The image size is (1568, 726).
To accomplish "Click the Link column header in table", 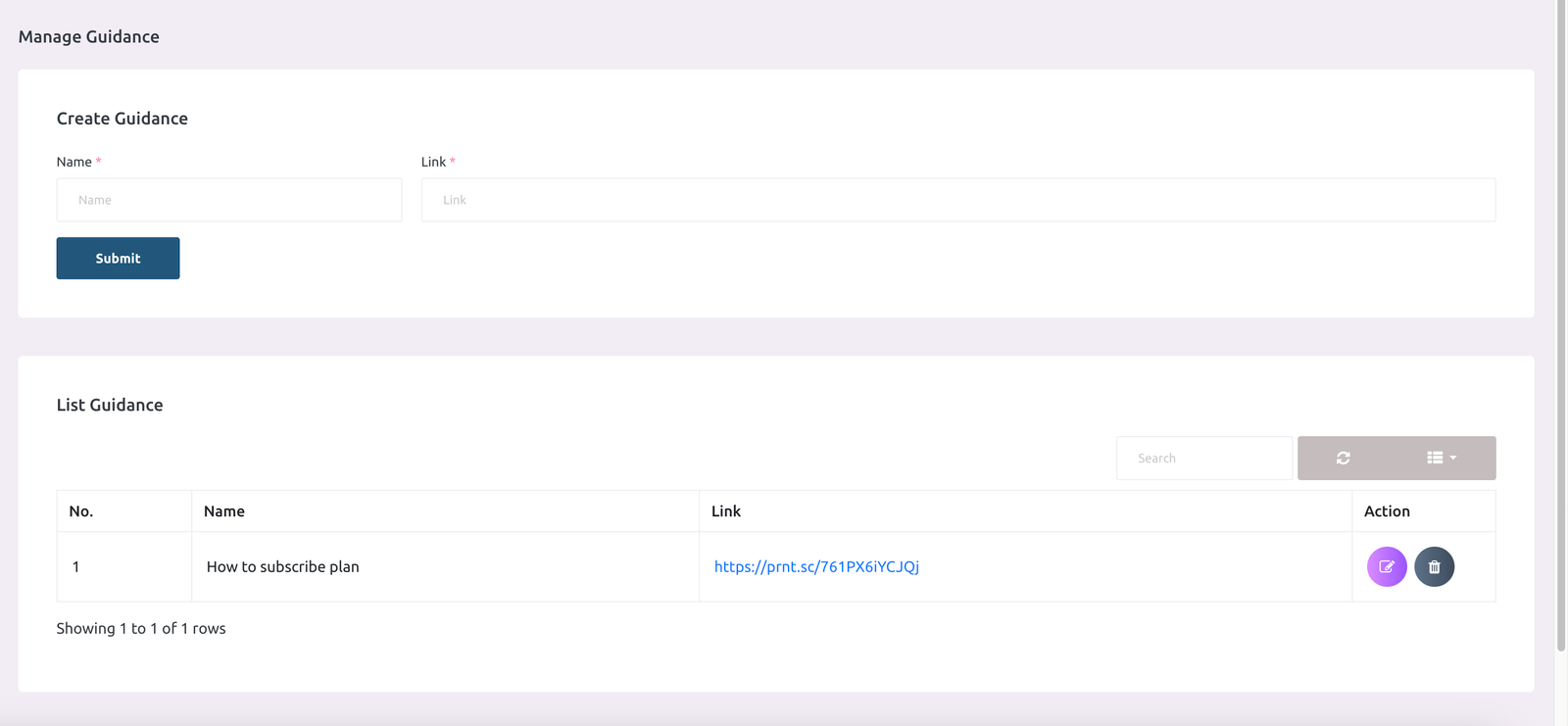I will tap(726, 511).
